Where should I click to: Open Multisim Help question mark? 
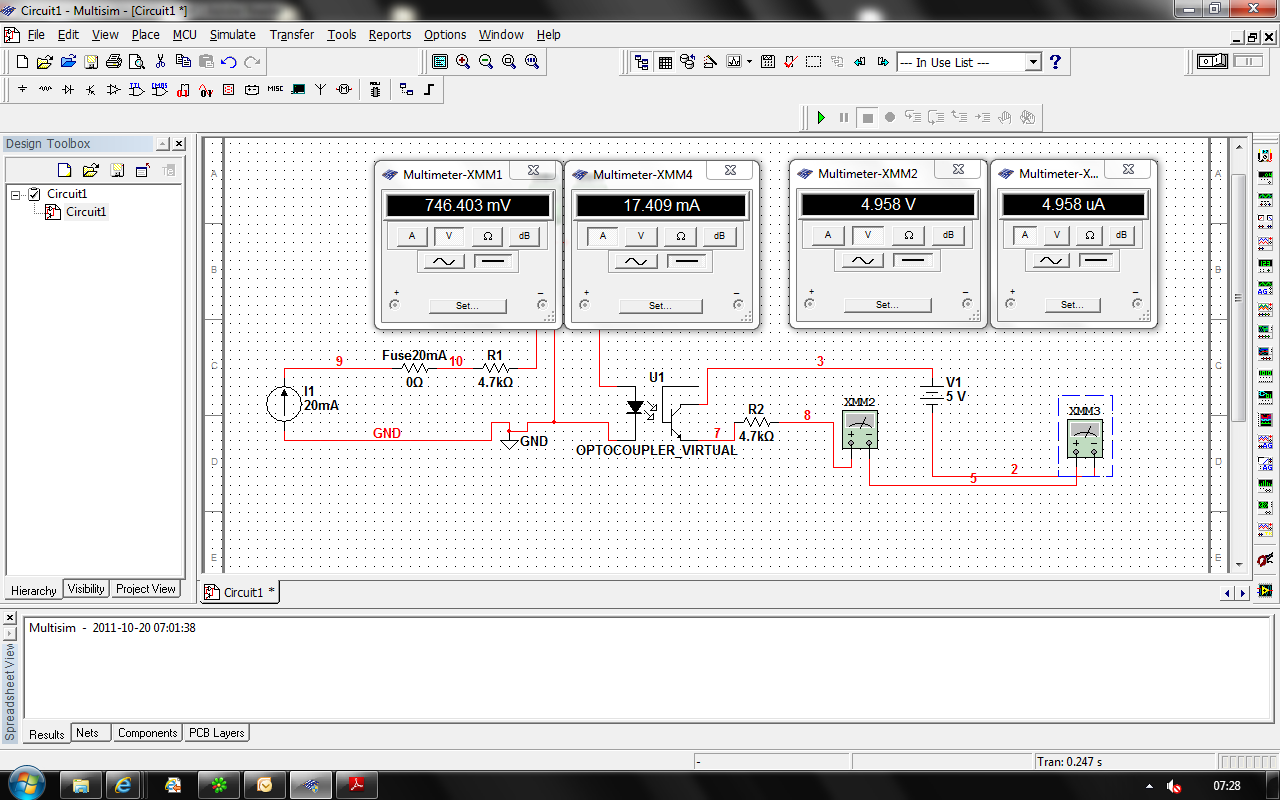click(1055, 61)
